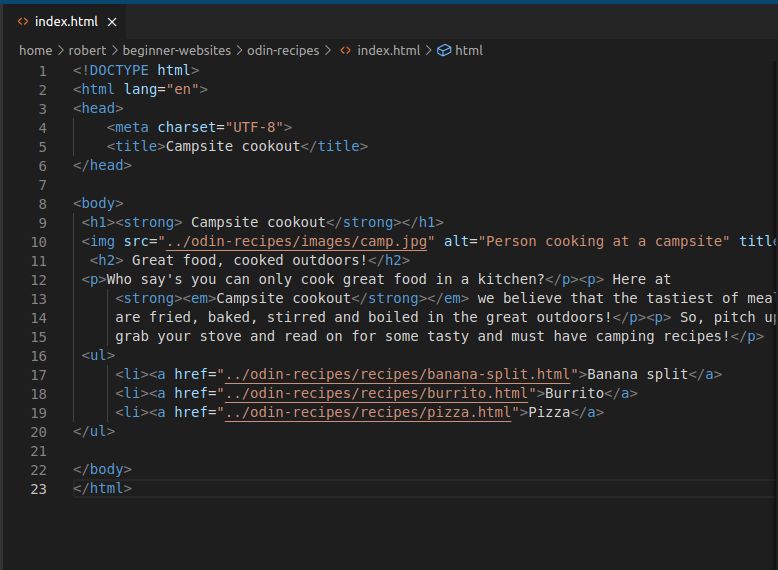Follow the banana-split.html href link
Image resolution: width=778 pixels, height=570 pixels.
[x=397, y=375]
